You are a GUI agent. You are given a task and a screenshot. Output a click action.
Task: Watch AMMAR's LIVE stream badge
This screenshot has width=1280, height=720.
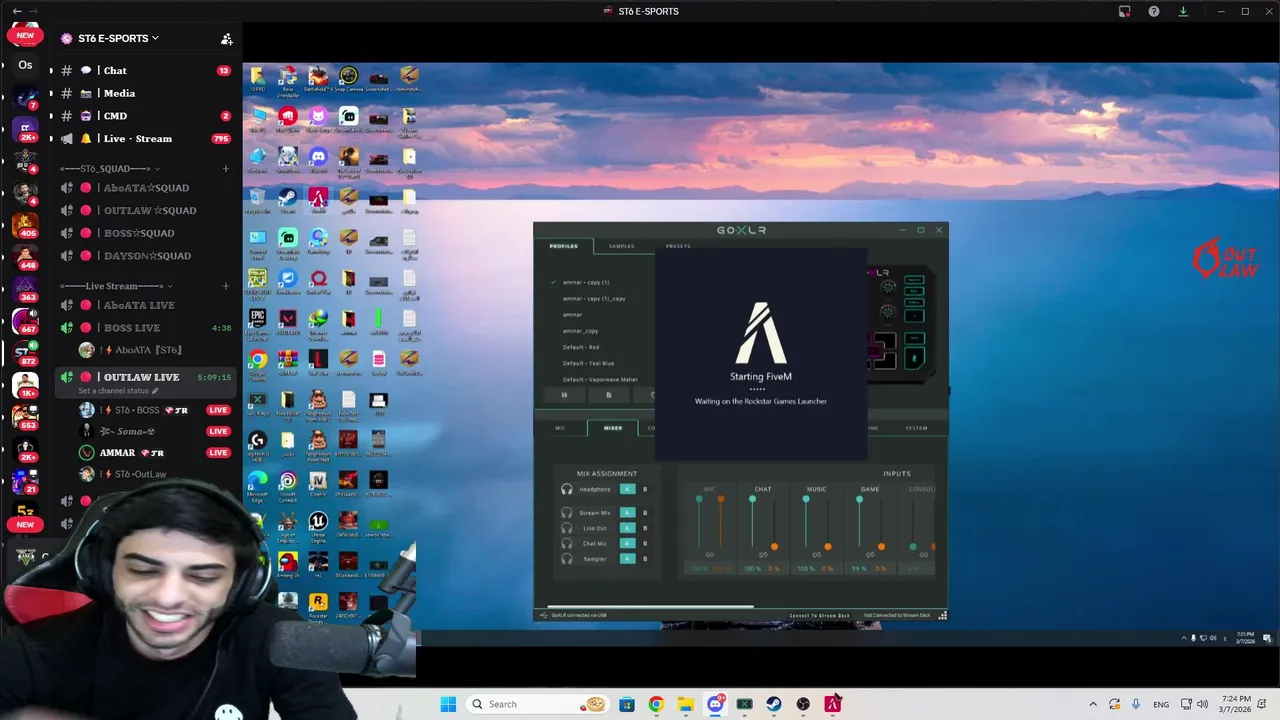[x=218, y=453]
